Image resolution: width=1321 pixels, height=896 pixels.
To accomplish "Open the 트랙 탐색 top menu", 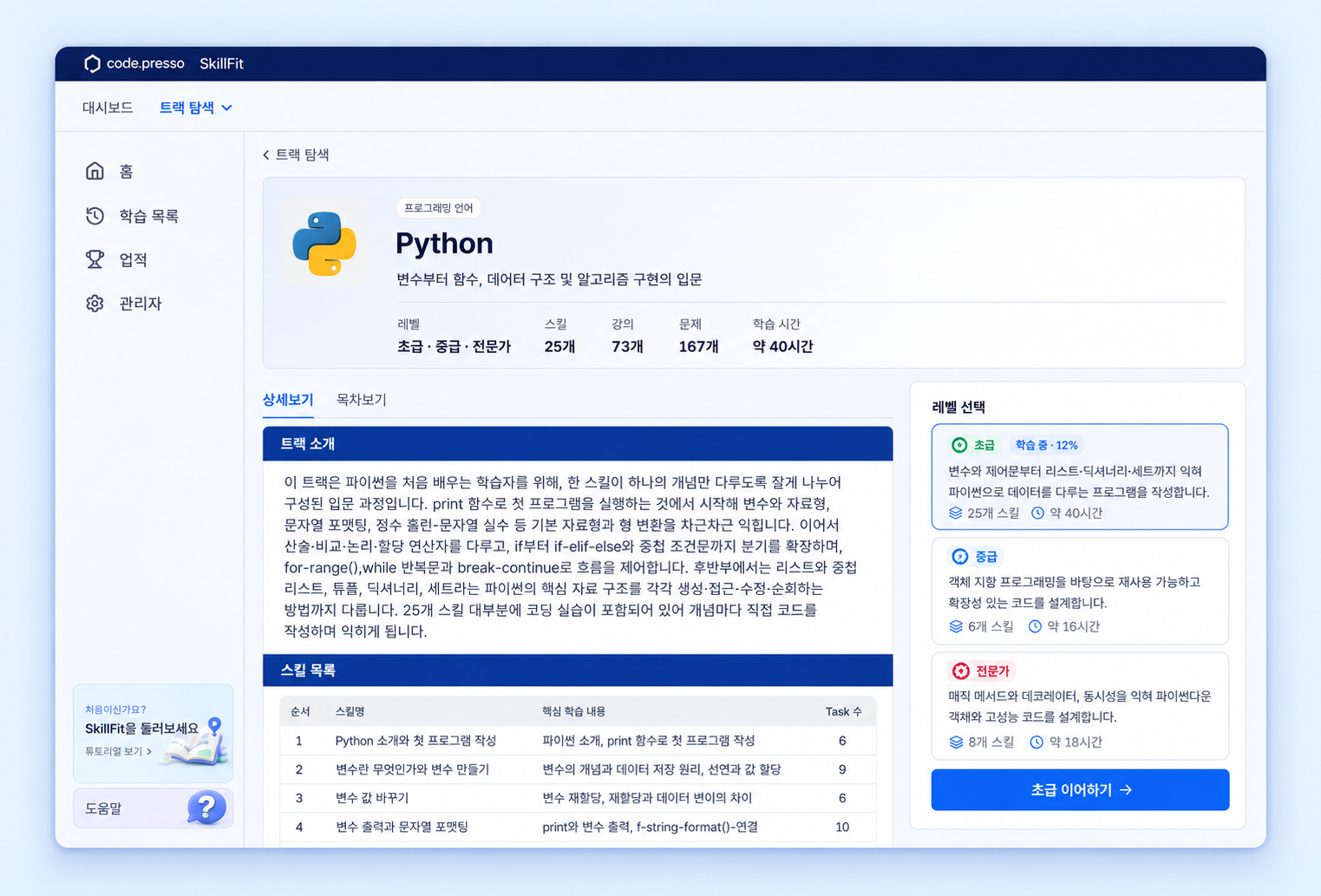I will click(196, 108).
